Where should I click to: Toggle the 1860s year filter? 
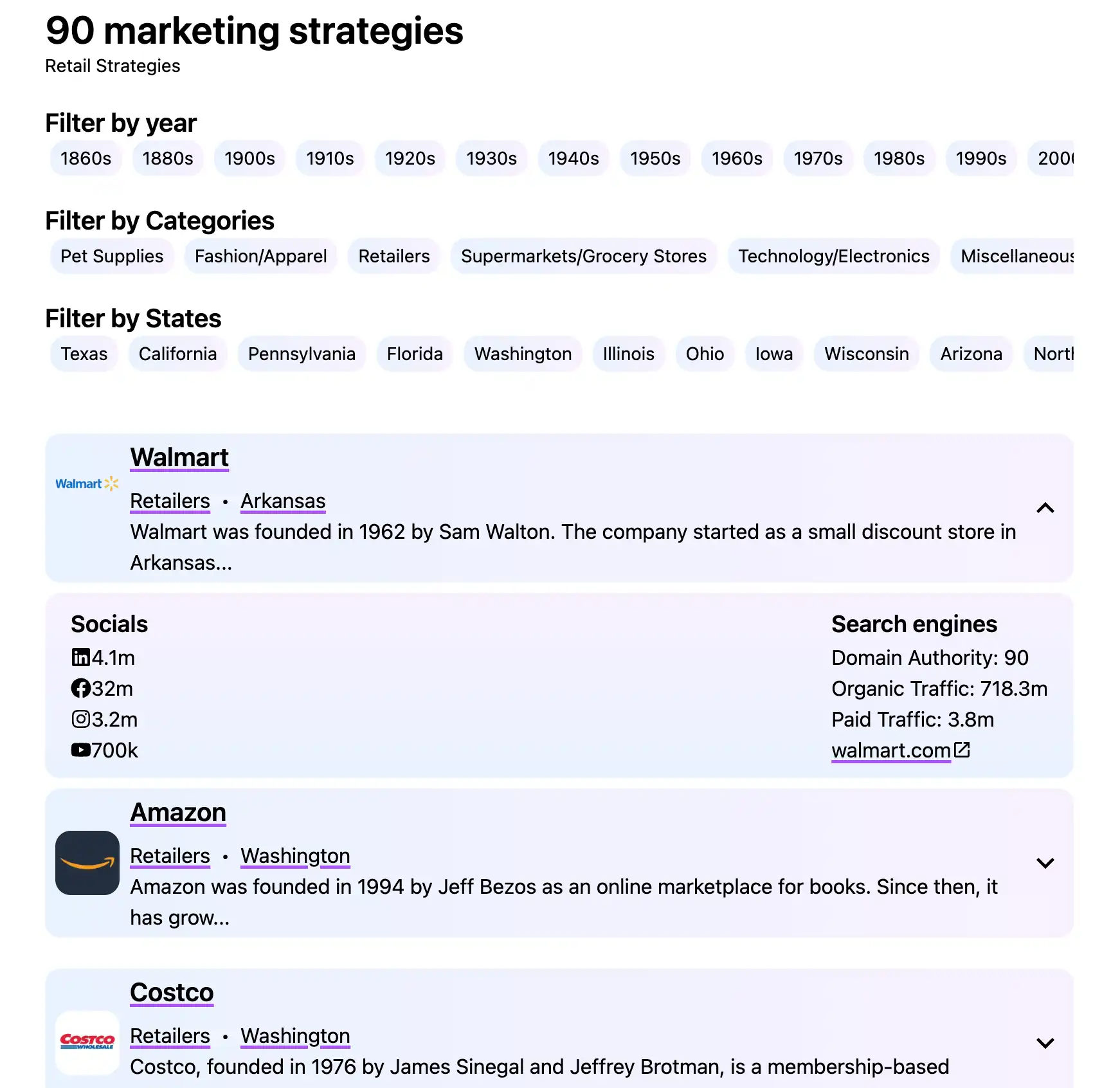(86, 158)
